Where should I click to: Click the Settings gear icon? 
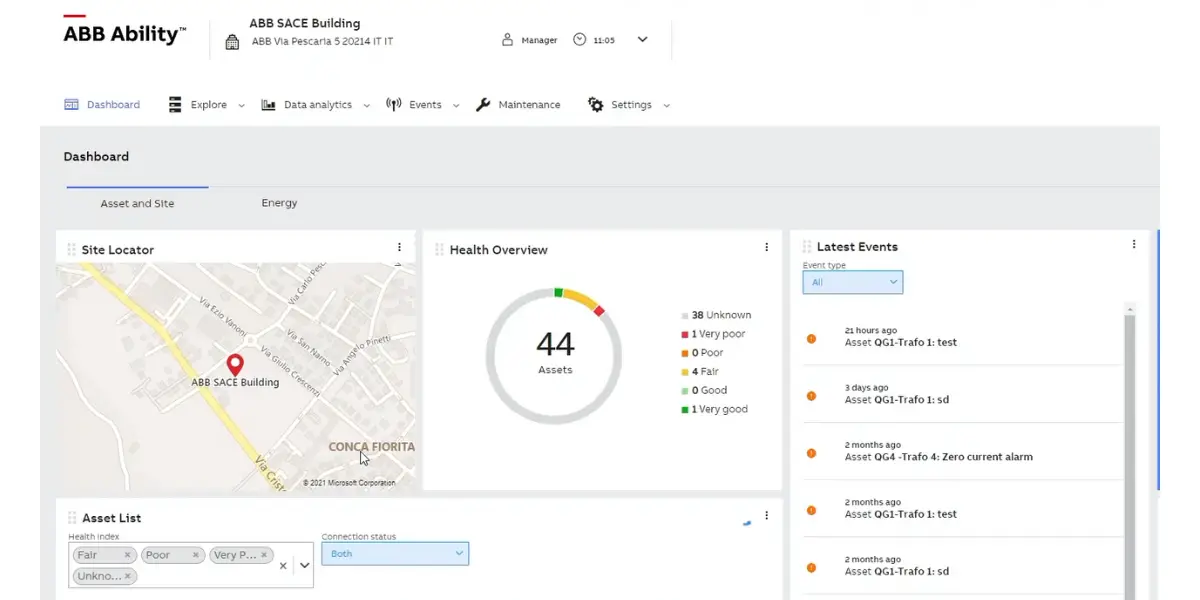pyautogui.click(x=595, y=104)
